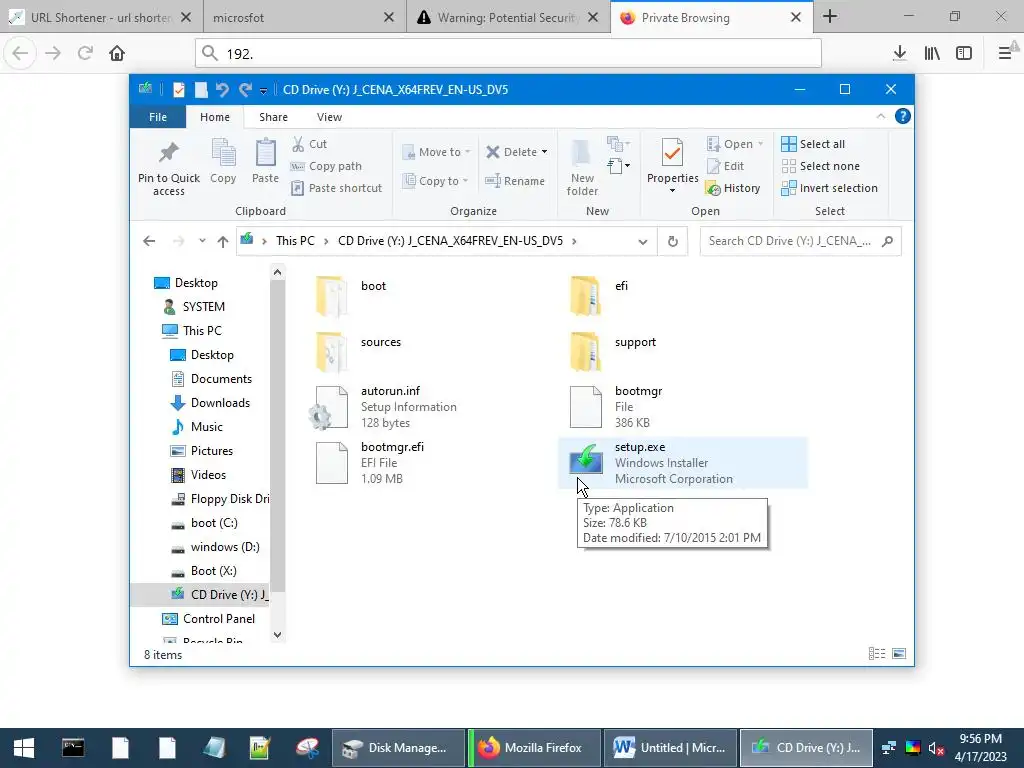
Task: Click the Properties checkmark icon
Action: (673, 153)
